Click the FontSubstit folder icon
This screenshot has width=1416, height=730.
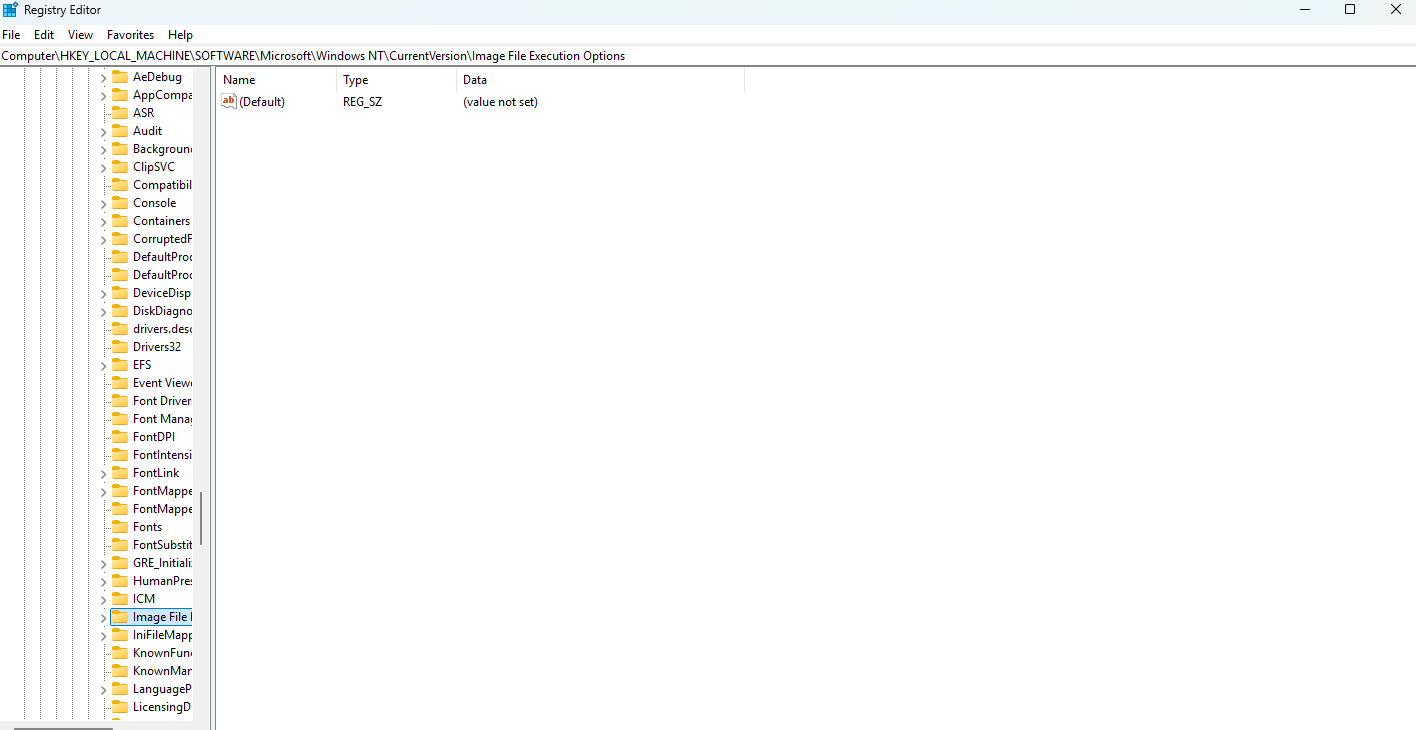[120, 545]
